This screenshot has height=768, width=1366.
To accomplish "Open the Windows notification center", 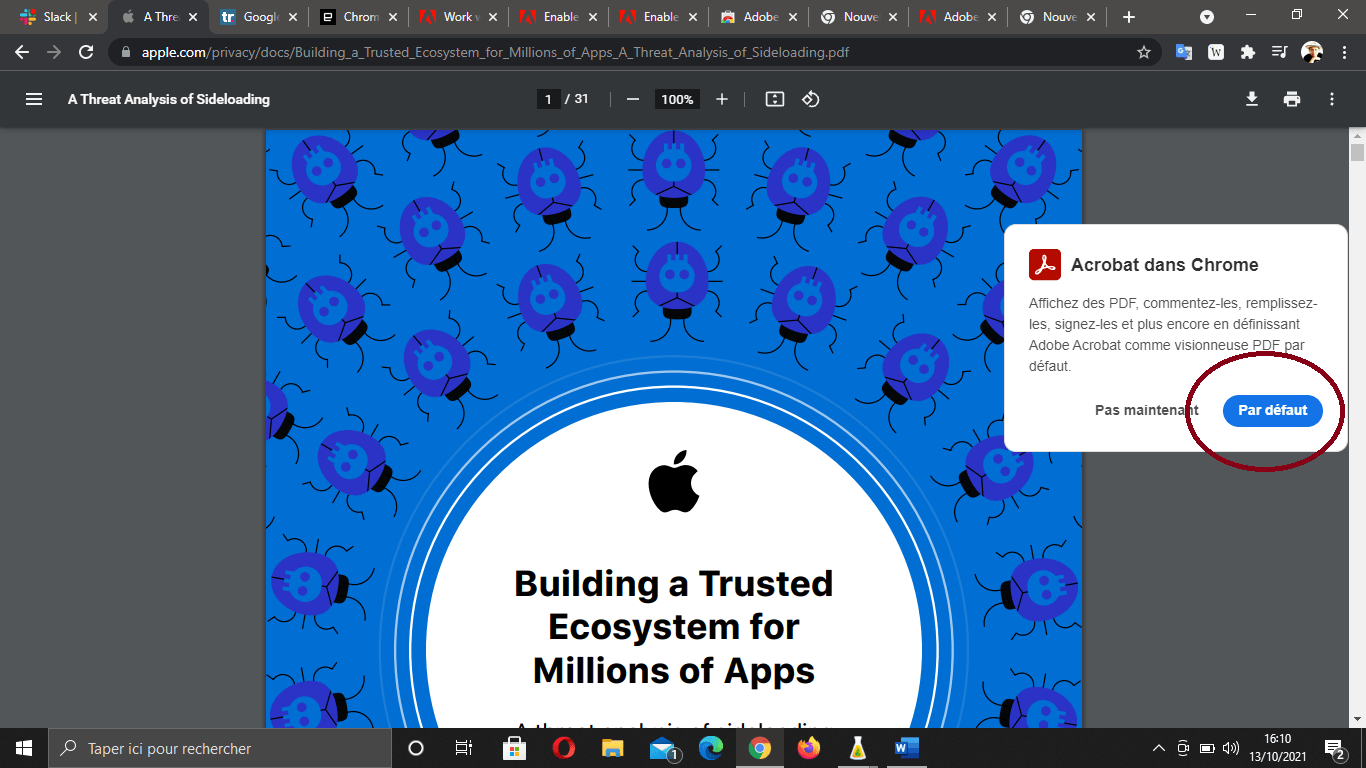I will (x=1334, y=748).
